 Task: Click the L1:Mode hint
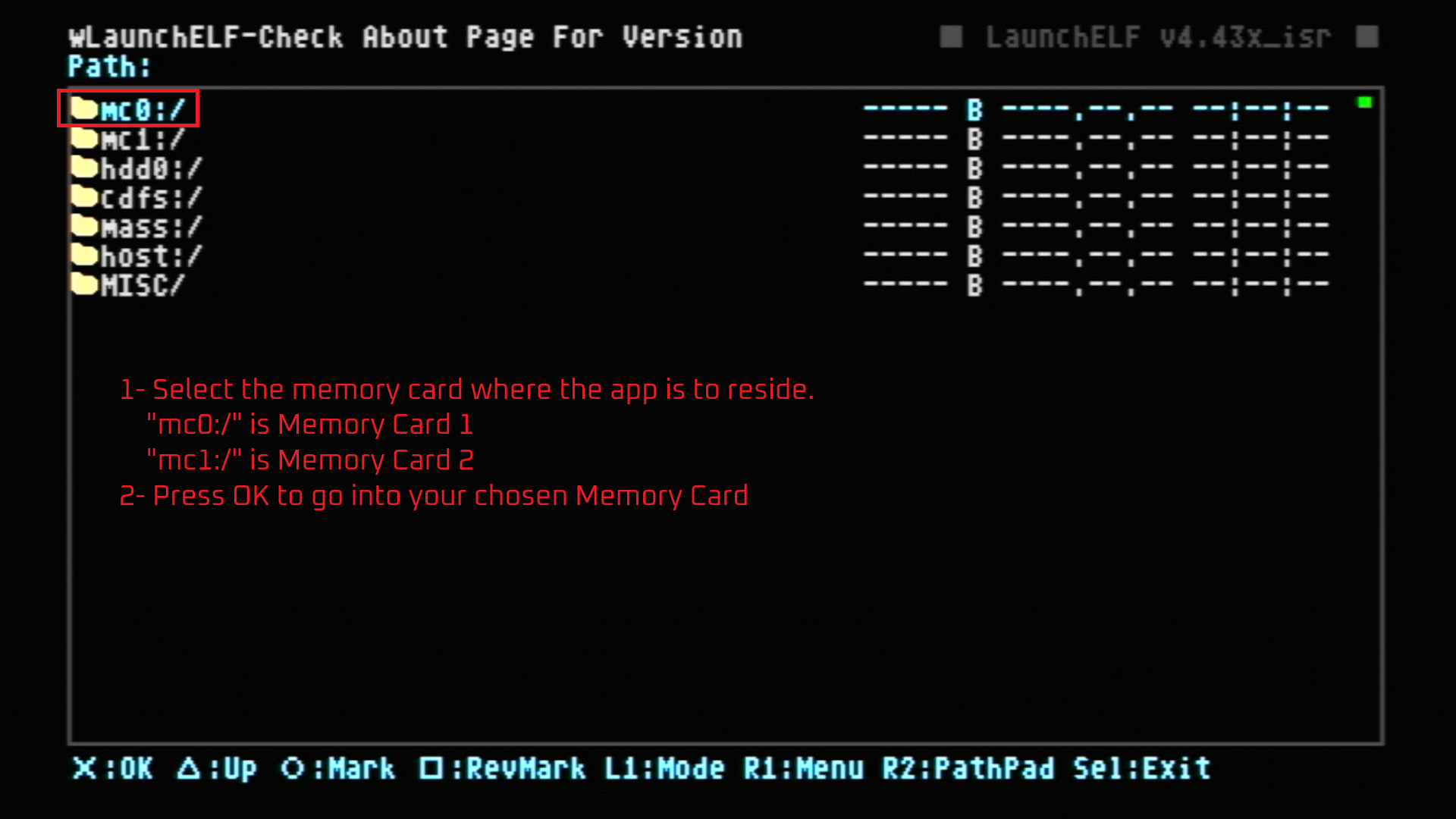click(664, 769)
